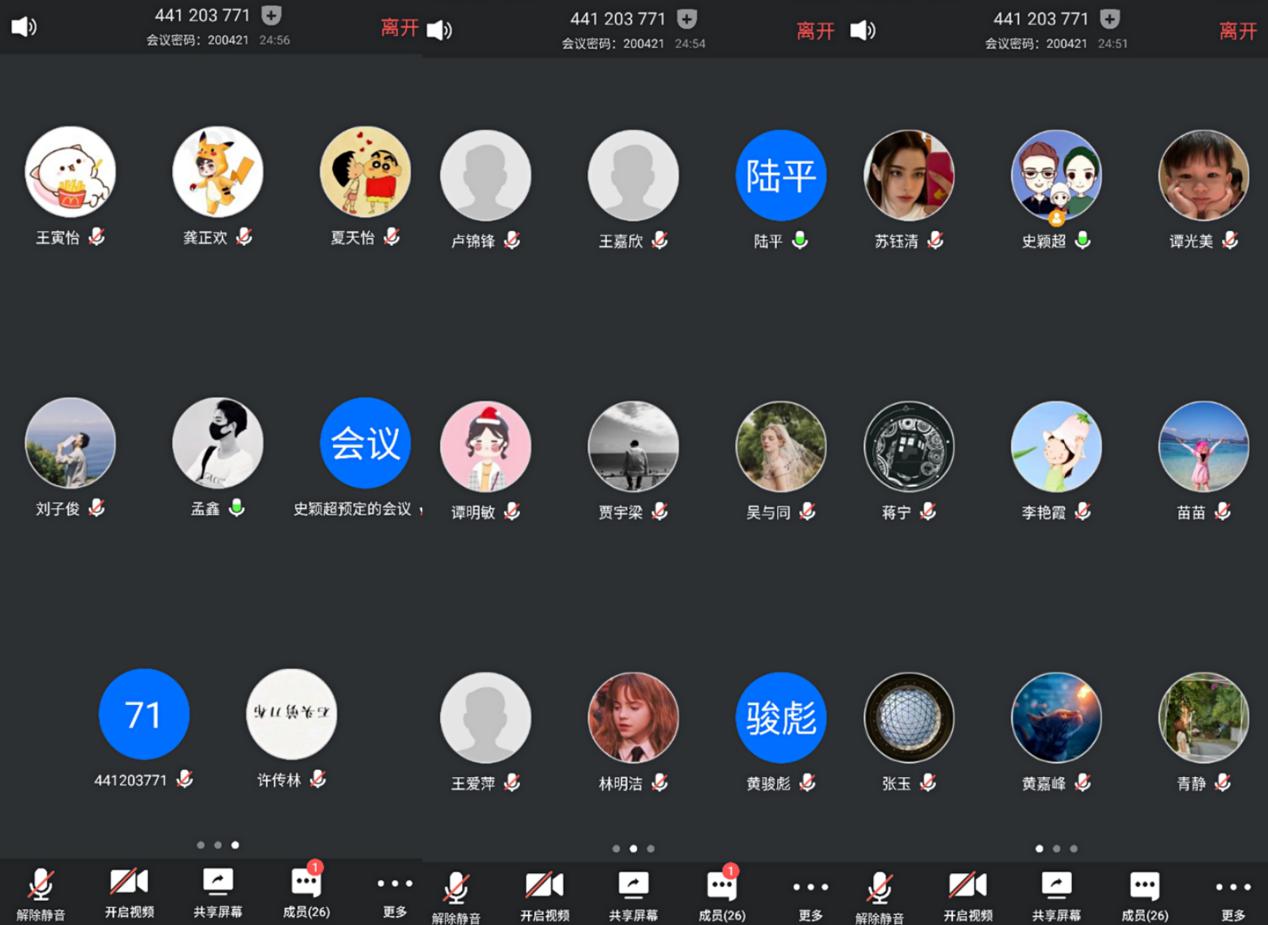Expand 更多 menu on the 24:51 screen

[1233, 895]
